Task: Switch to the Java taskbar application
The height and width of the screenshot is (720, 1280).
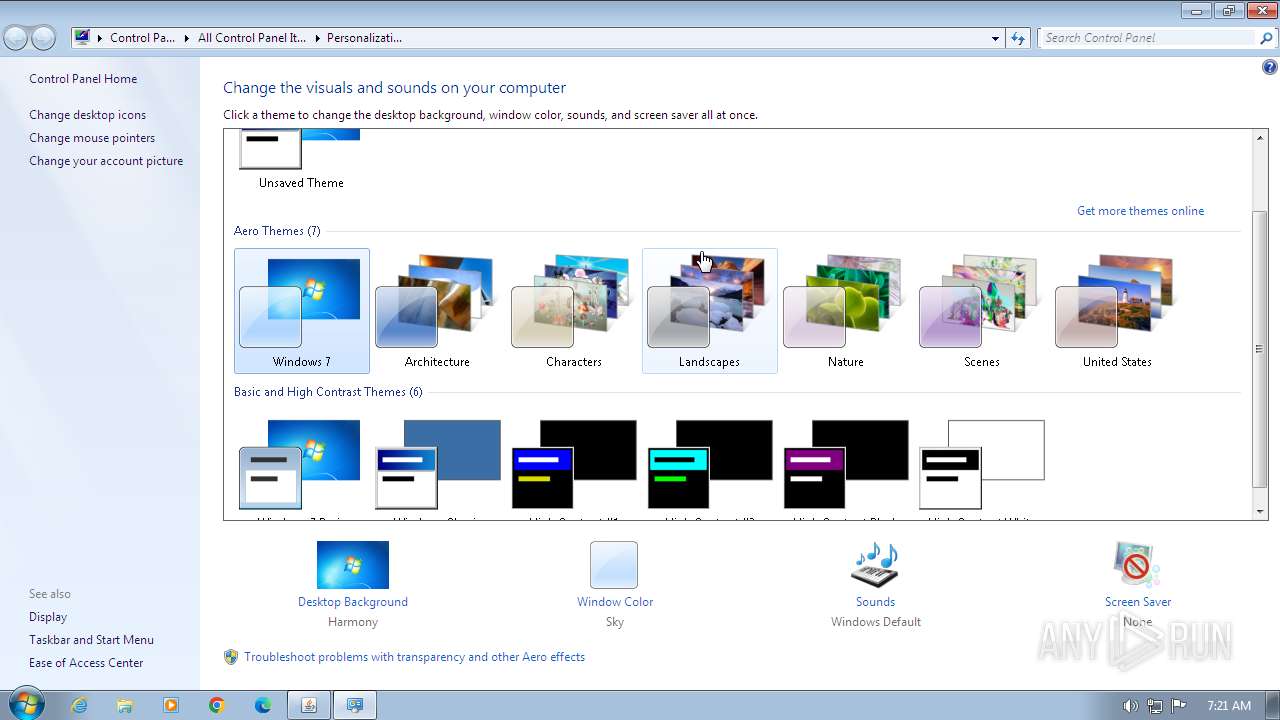Action: 309,705
